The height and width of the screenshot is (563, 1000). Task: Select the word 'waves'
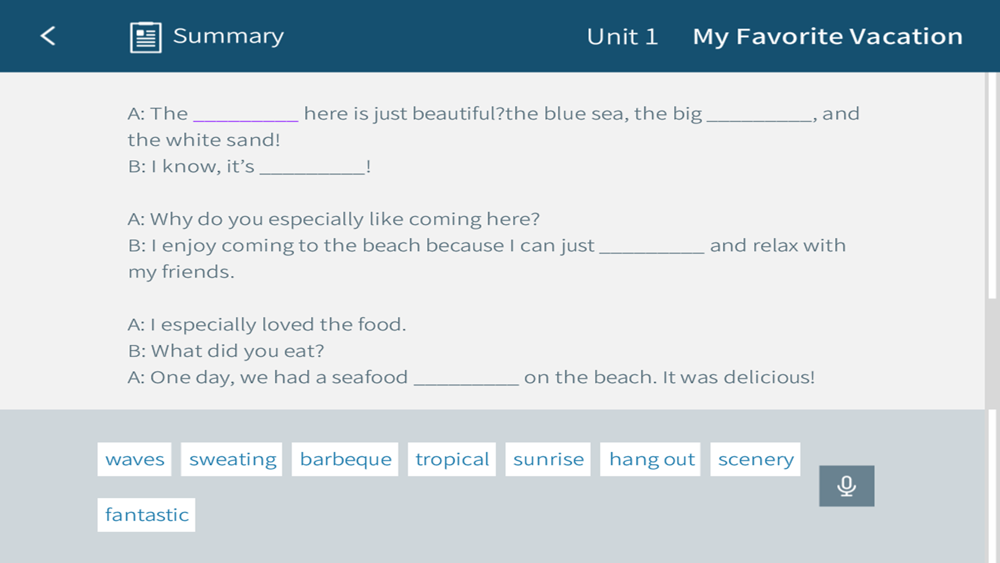tap(134, 459)
